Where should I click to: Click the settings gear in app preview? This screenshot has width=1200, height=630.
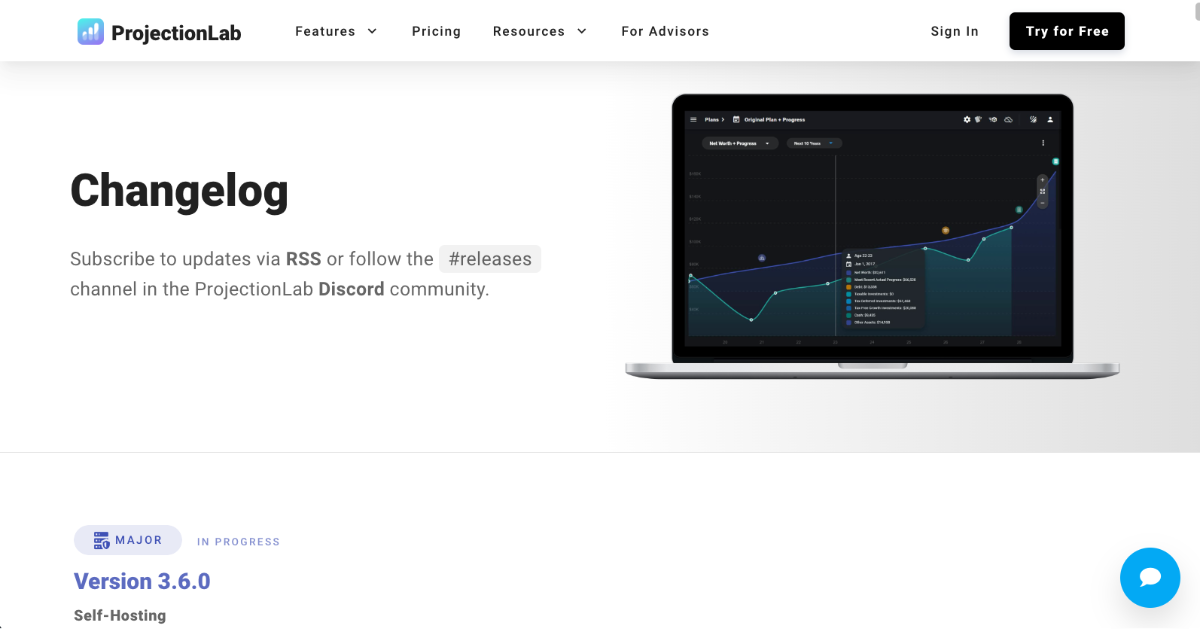click(967, 119)
